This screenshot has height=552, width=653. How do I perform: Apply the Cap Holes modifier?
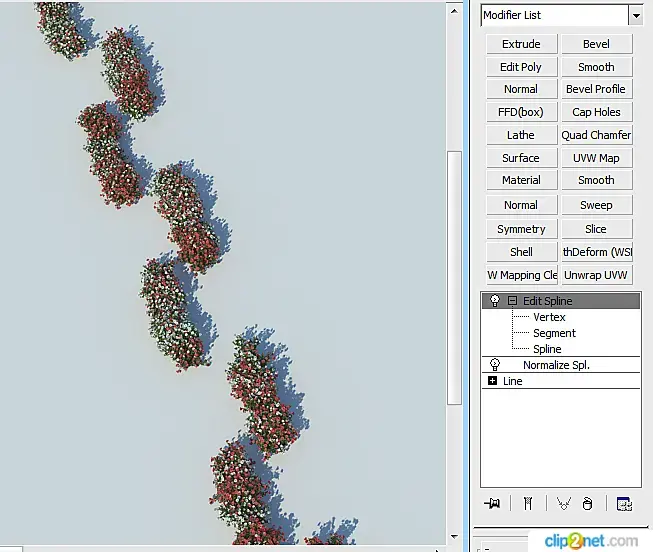[x=596, y=112]
